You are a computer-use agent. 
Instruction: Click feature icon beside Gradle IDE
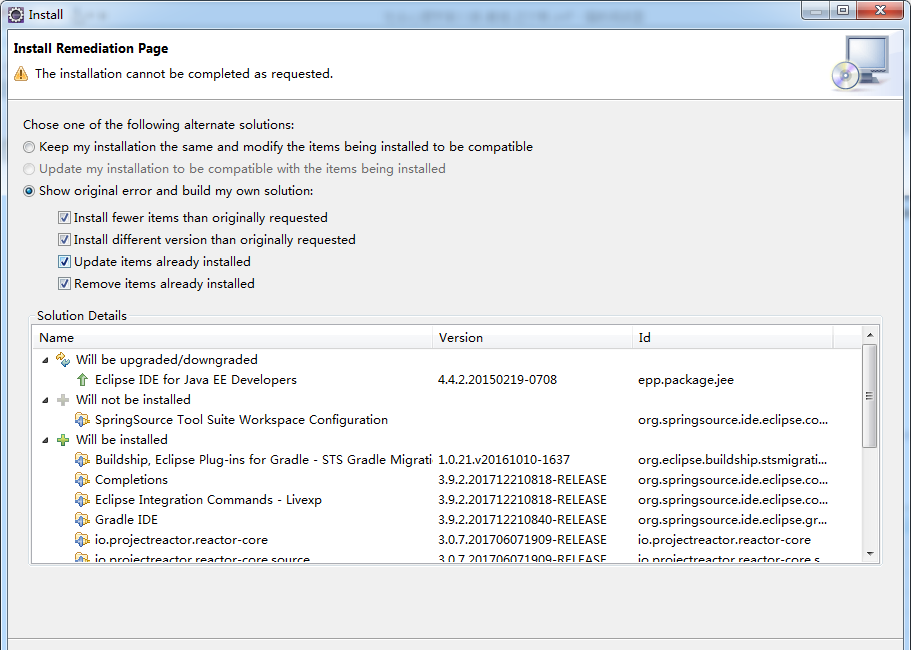click(83, 520)
